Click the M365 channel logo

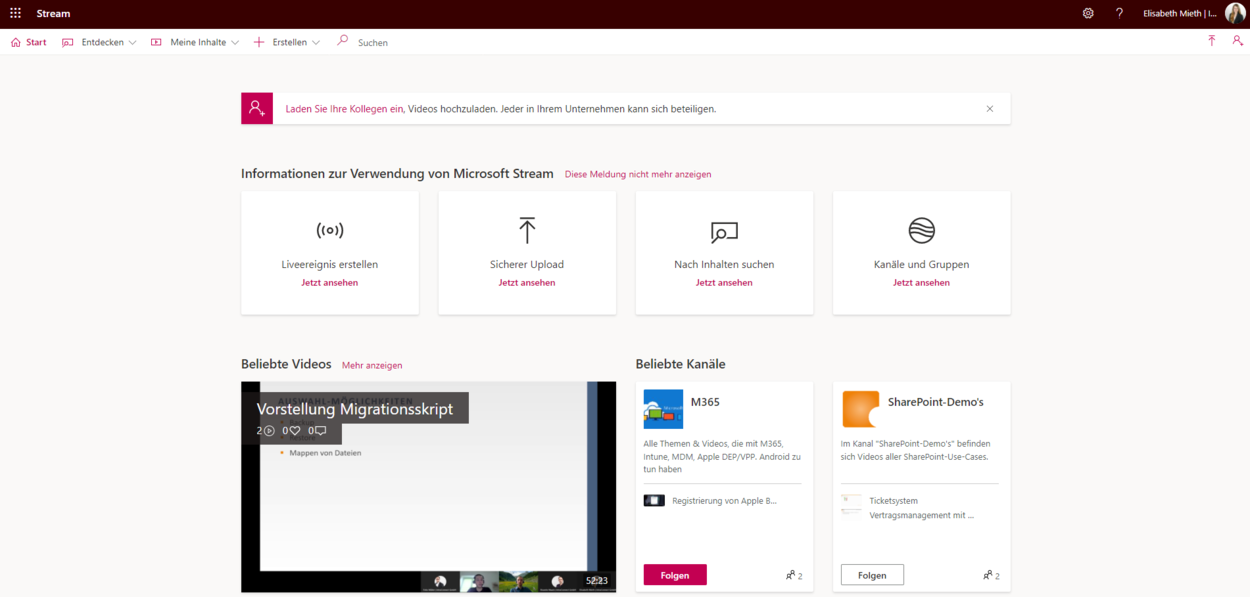coord(663,409)
